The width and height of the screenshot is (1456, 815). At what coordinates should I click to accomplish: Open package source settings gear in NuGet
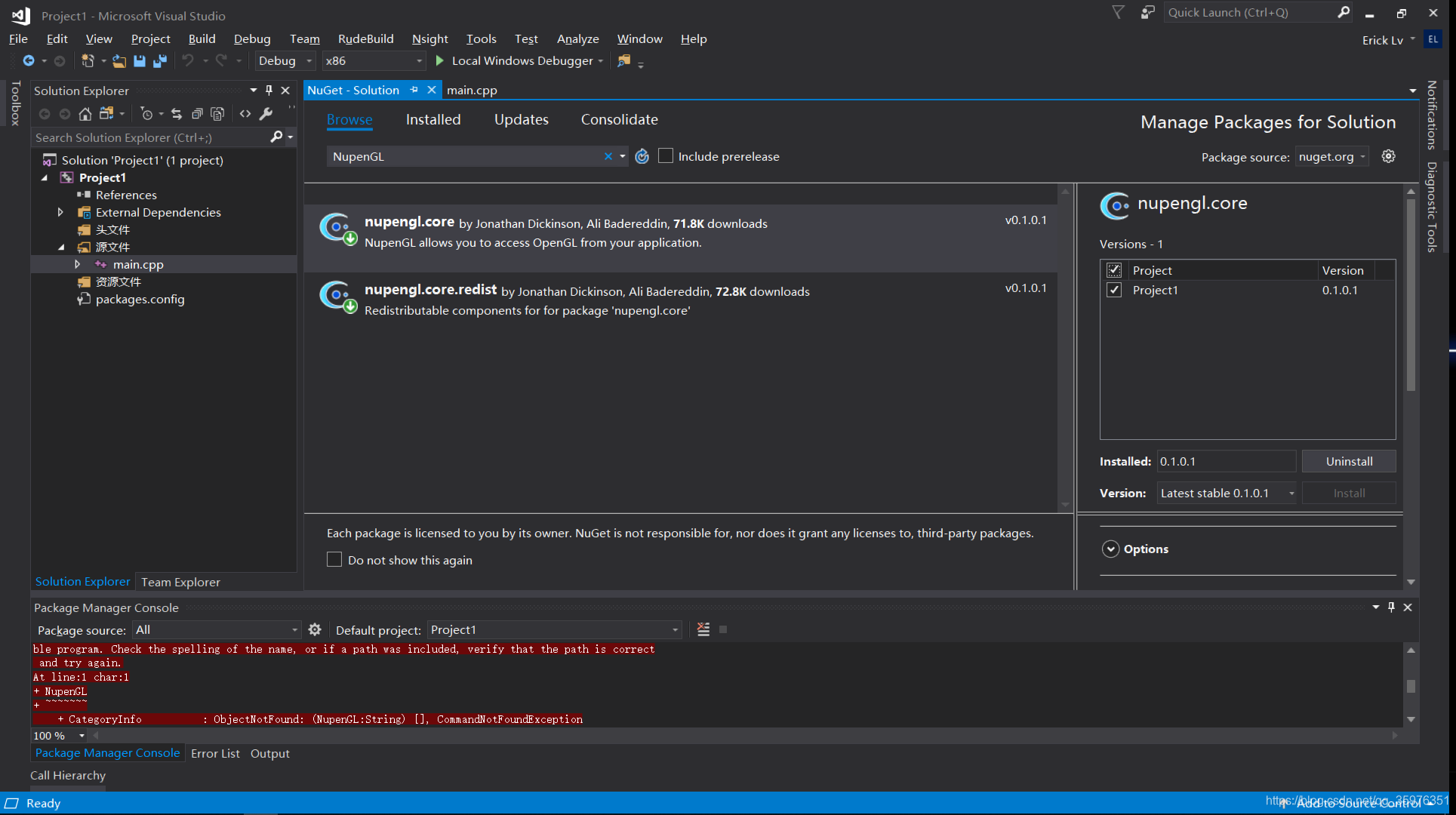pos(1388,156)
